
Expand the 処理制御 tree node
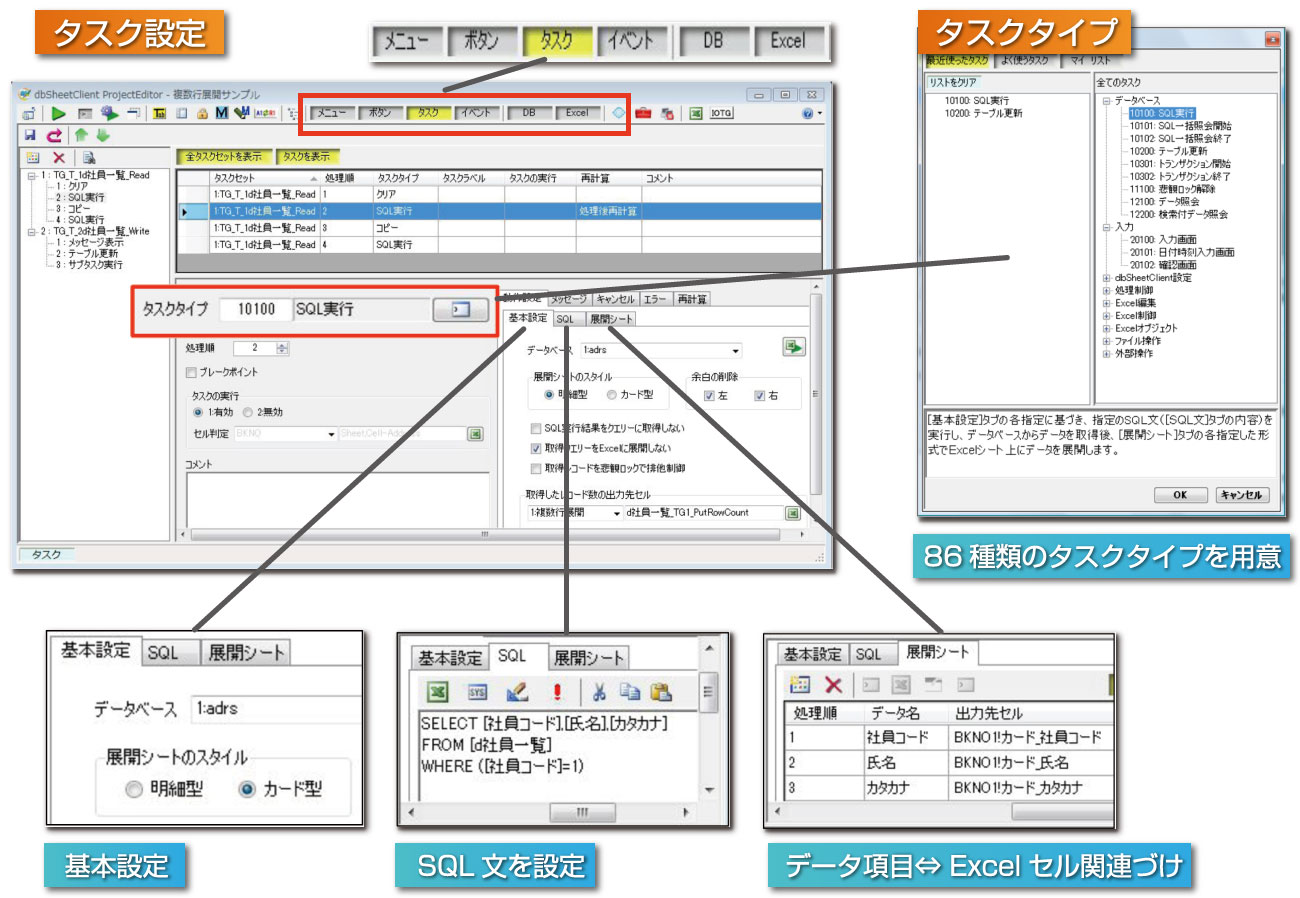1105,290
